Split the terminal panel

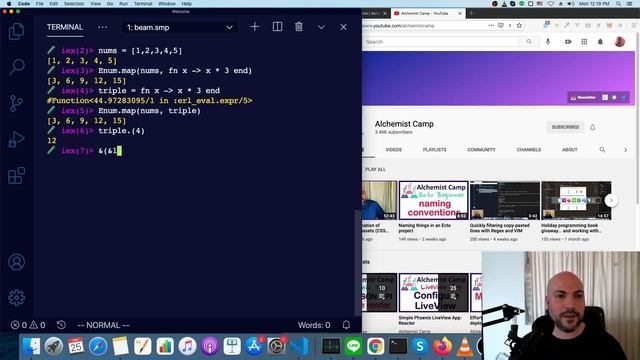tap(277, 27)
